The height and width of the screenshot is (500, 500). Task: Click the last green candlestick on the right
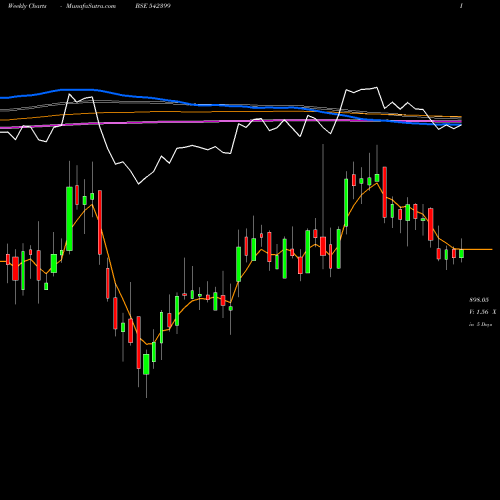pyautogui.click(x=461, y=253)
